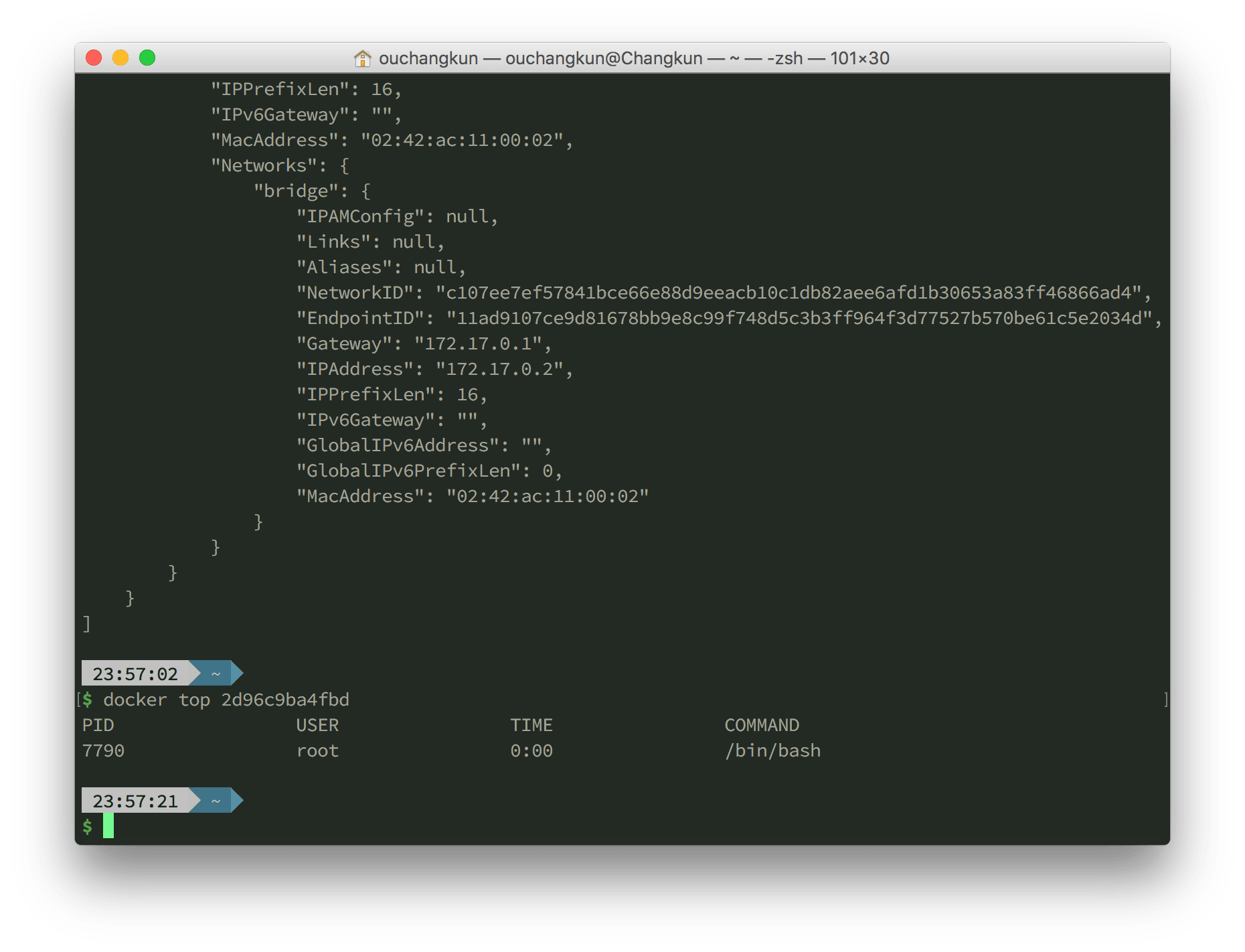Click the window title text ouchangkun

[428, 59]
